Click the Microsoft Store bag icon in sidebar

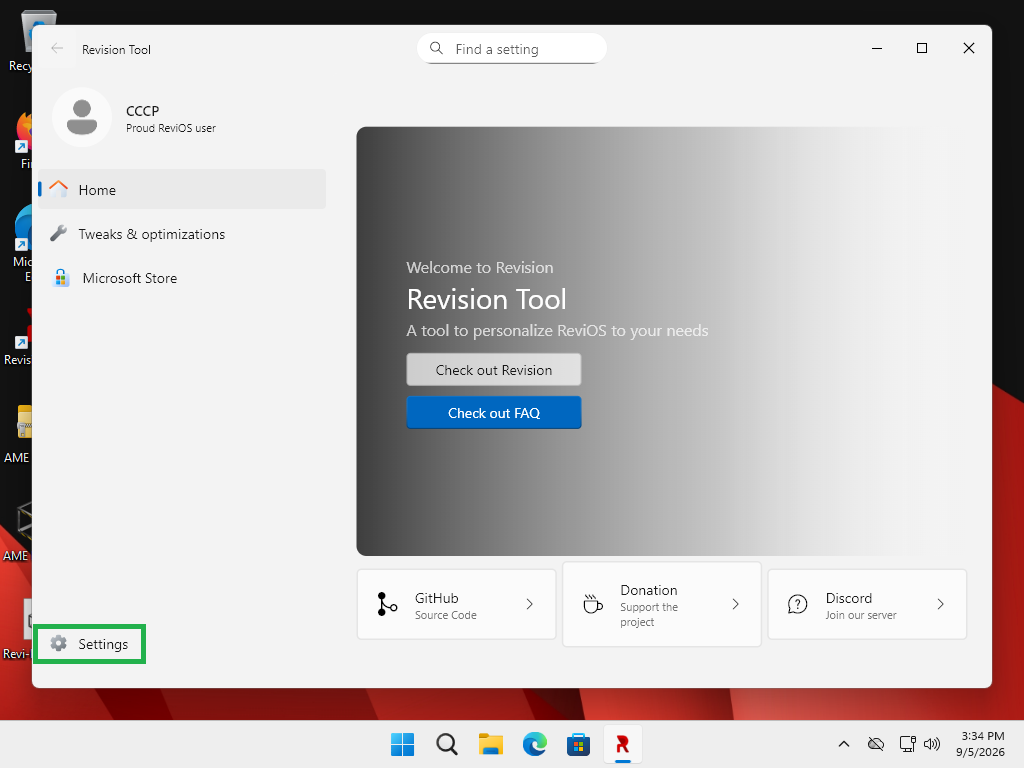point(61,278)
